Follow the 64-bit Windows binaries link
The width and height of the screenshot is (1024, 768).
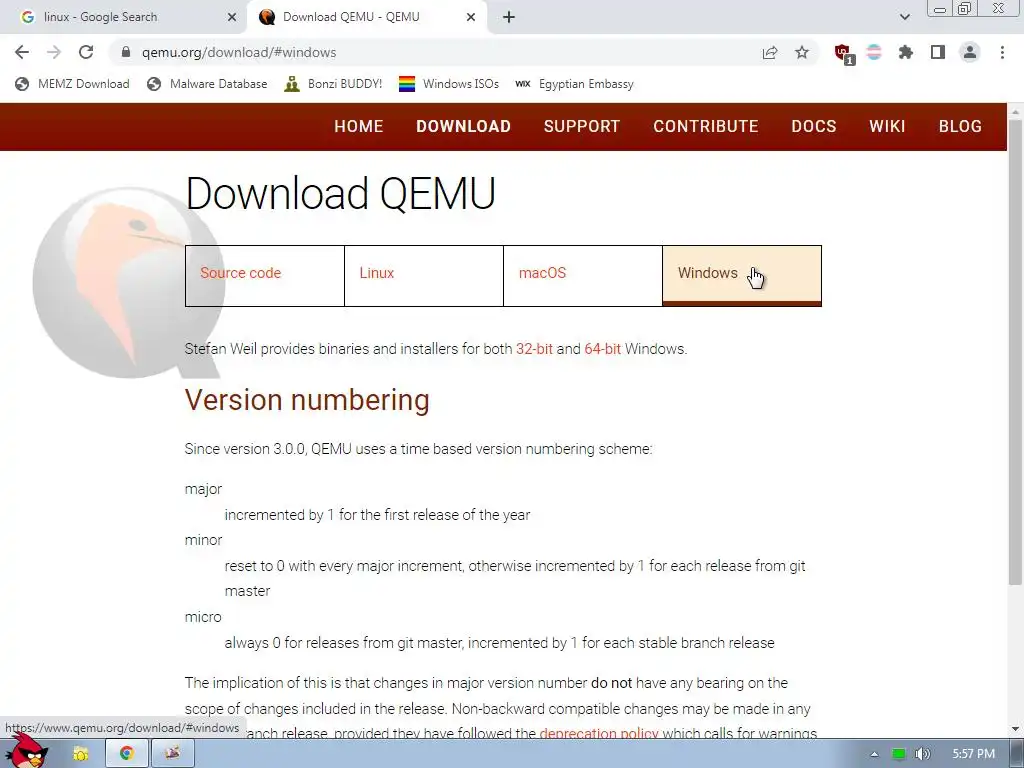point(602,349)
